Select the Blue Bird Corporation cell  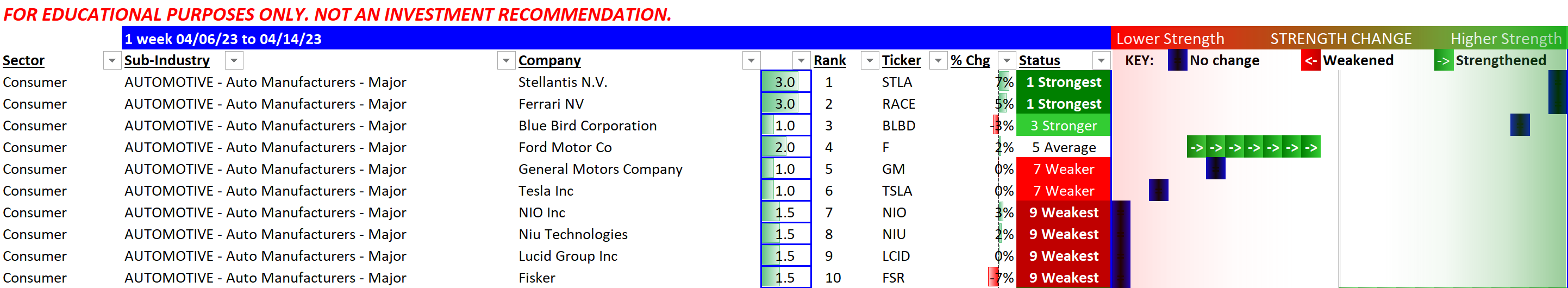[x=588, y=126]
